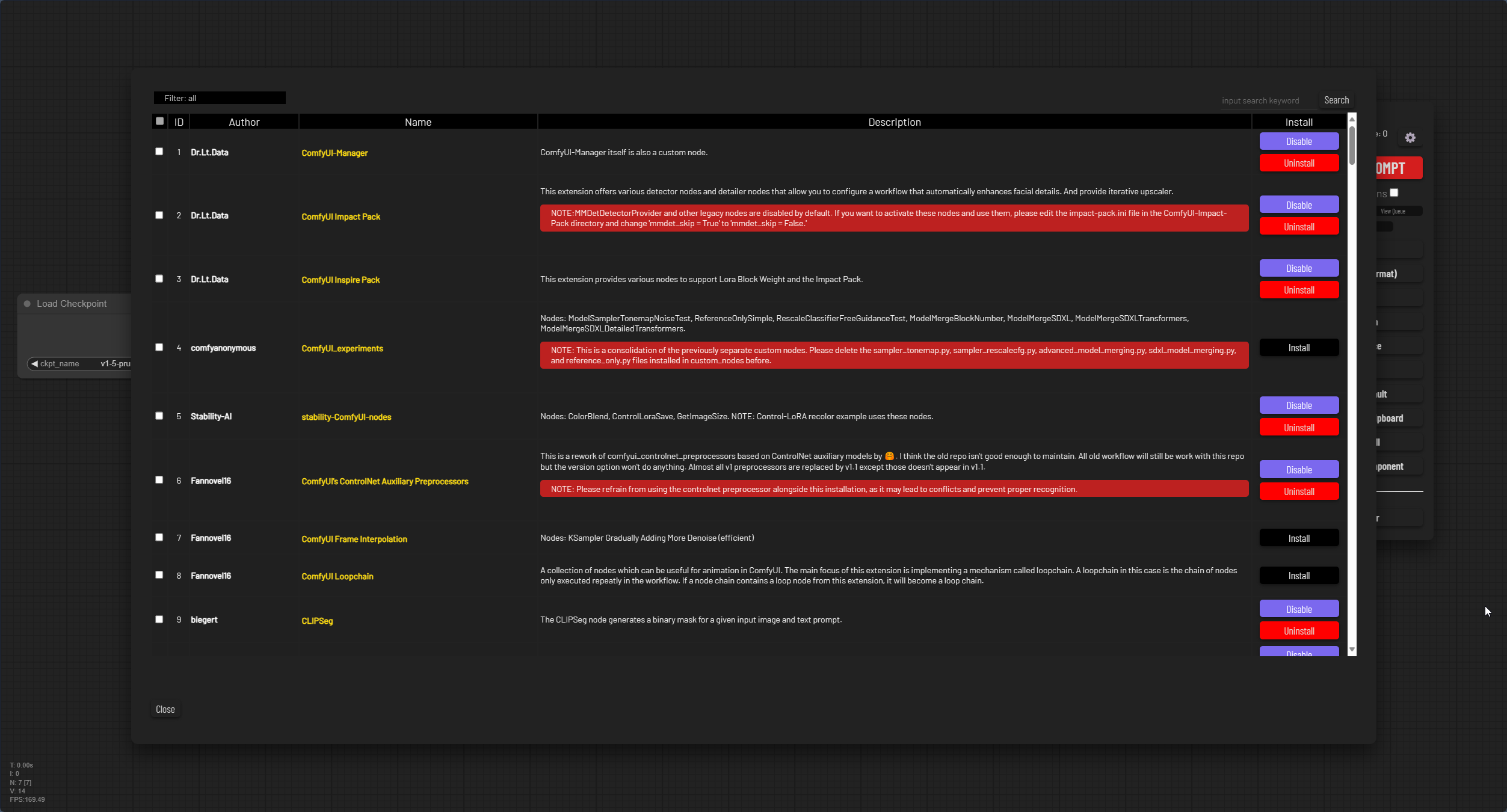The width and height of the screenshot is (1507, 812).
Task: Click the ID column header
Action: point(179,122)
